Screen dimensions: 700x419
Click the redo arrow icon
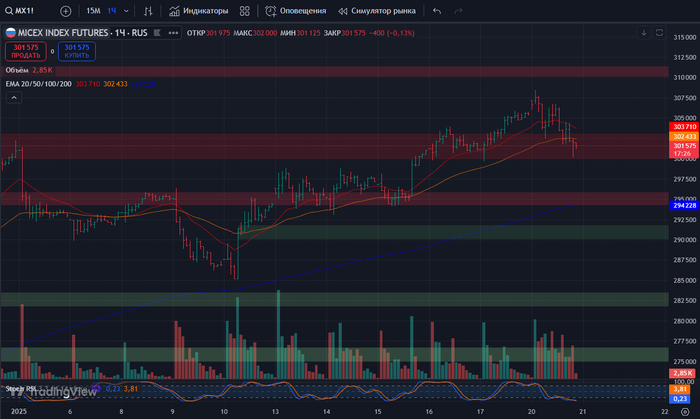459,11
